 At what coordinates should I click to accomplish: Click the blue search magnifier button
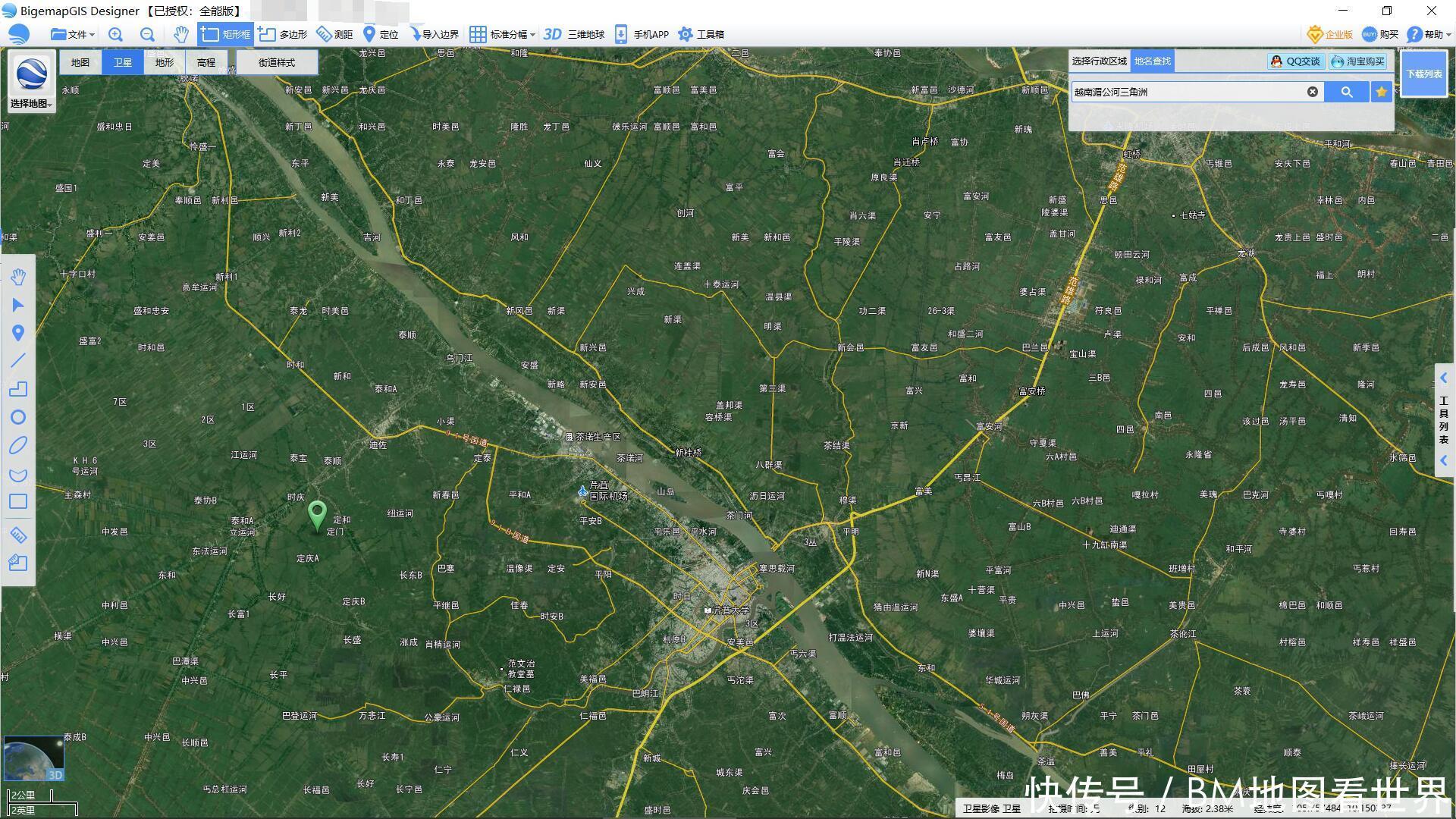tap(1347, 92)
